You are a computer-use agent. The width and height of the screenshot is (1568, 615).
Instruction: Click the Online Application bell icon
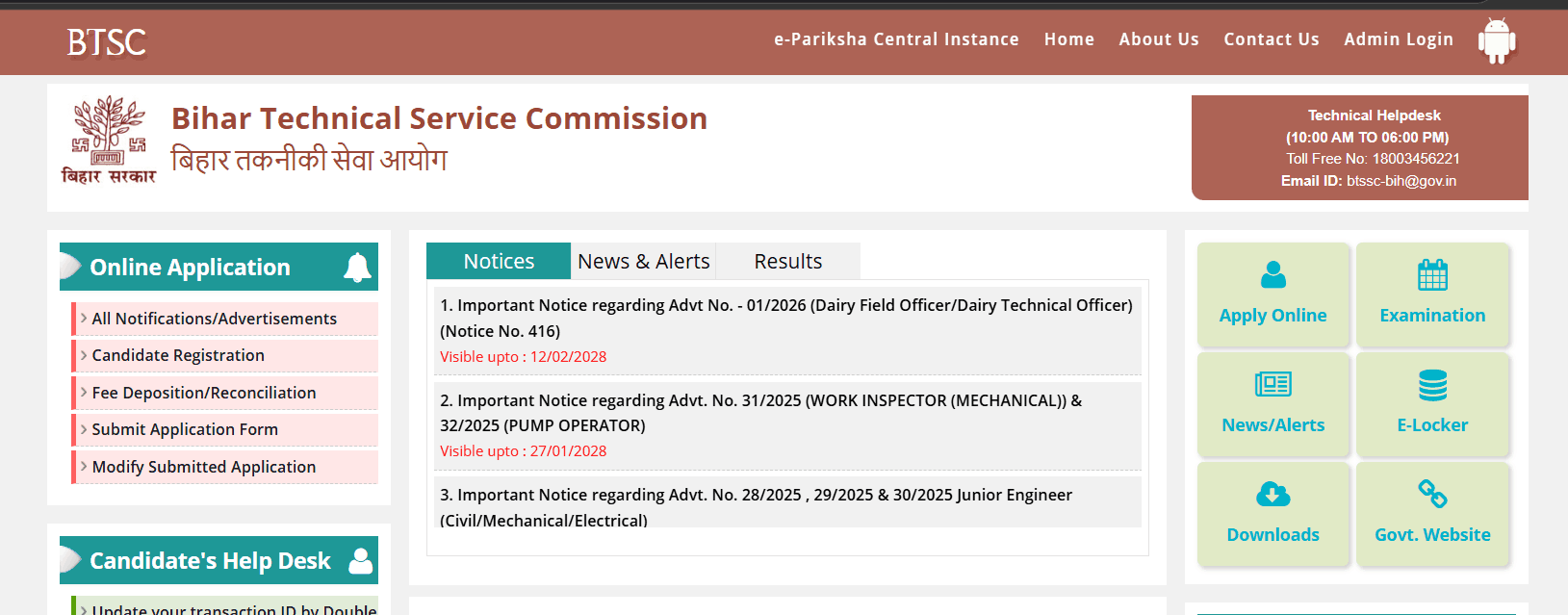click(x=357, y=268)
